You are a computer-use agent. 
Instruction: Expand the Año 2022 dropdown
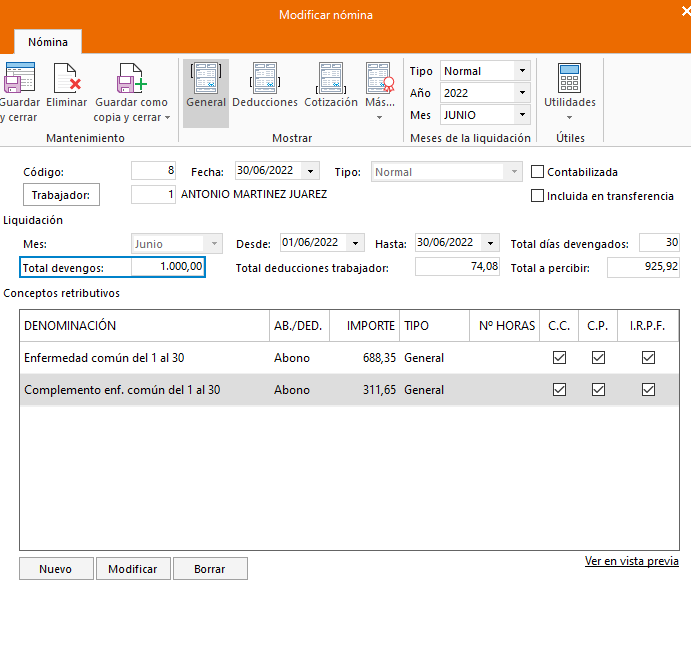[521, 93]
